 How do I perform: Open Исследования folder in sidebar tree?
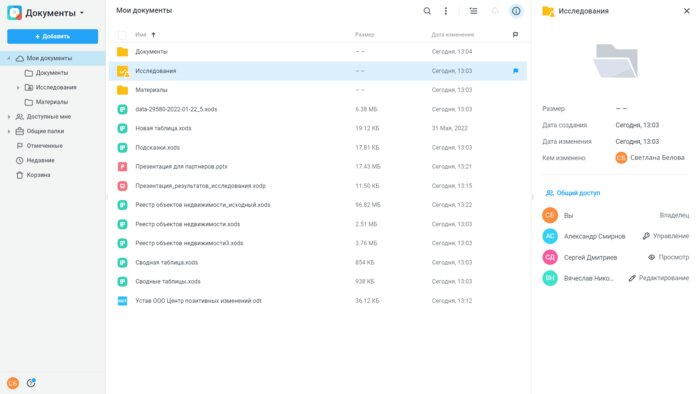(56, 87)
